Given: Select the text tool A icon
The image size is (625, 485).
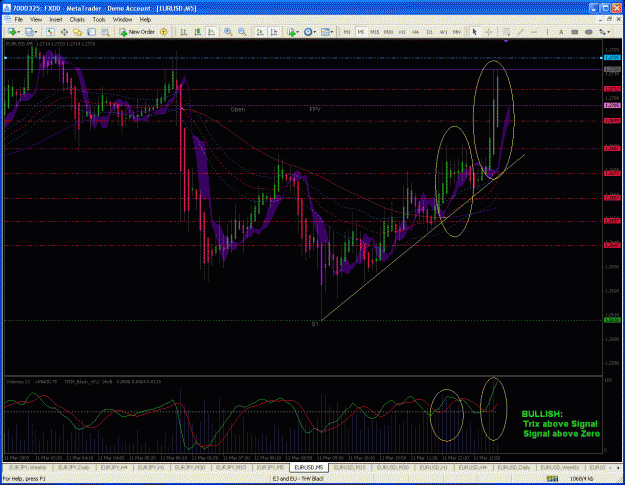Looking at the screenshot, I should (561, 32).
